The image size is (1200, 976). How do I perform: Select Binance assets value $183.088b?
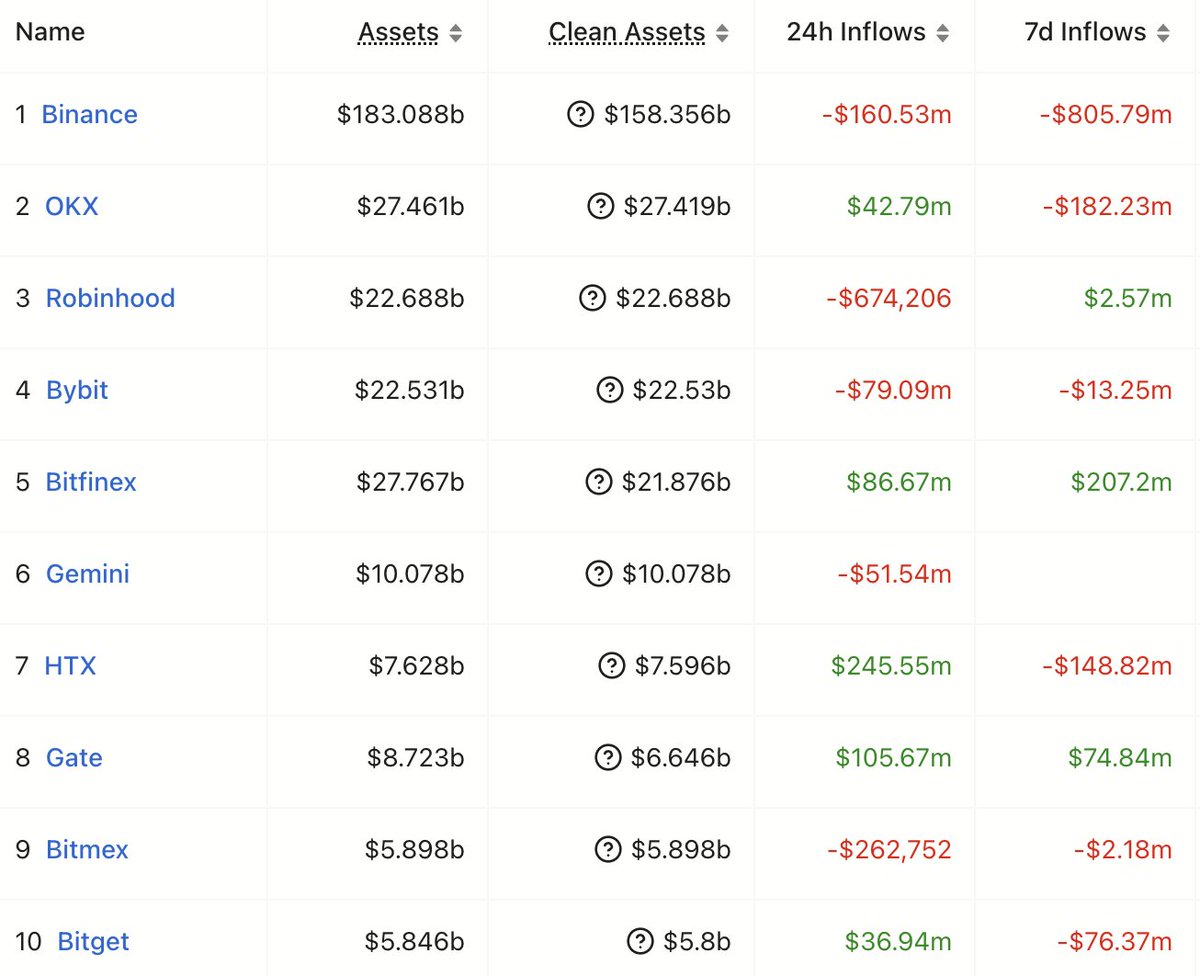(400, 114)
